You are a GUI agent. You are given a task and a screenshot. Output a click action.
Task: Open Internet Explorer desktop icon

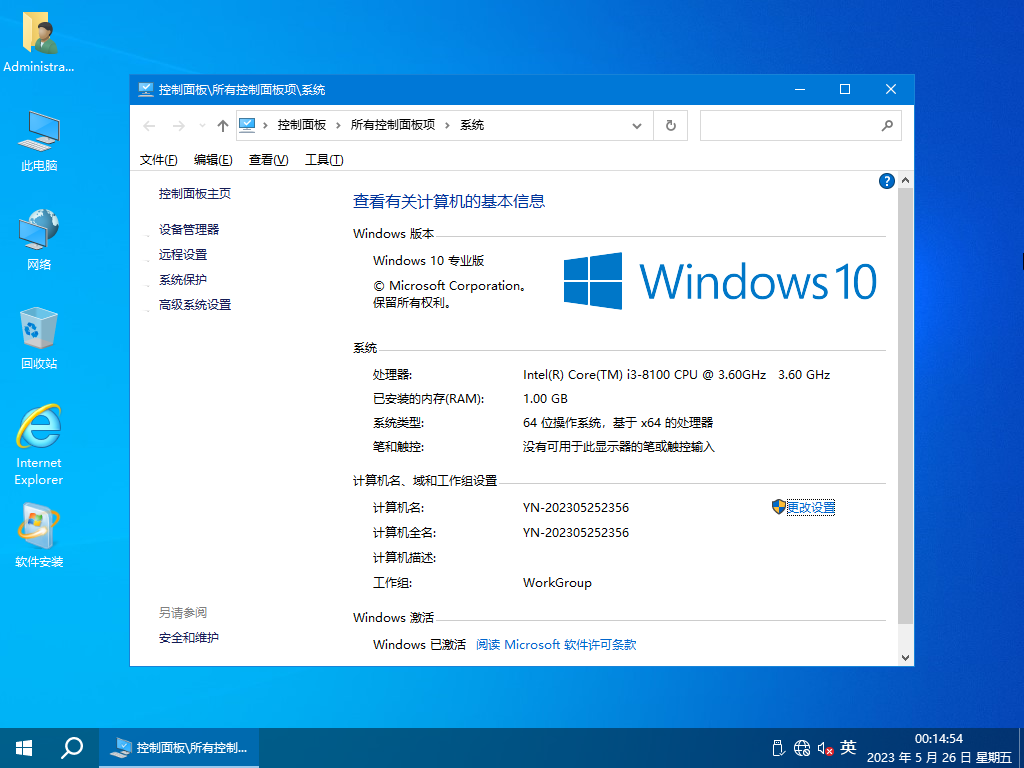point(39,444)
